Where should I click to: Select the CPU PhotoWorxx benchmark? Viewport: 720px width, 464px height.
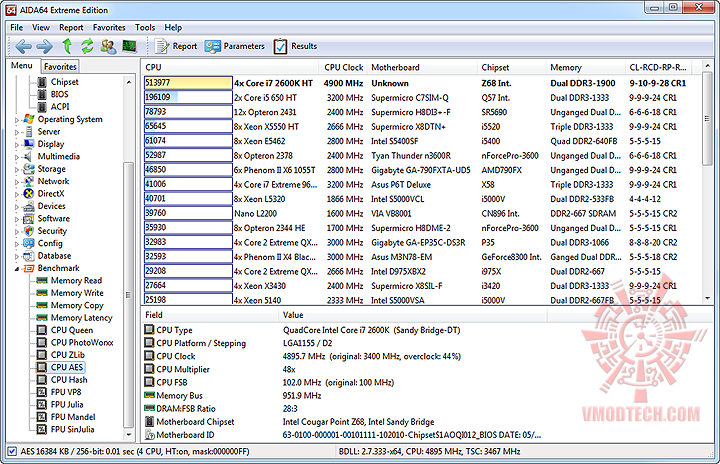pos(75,342)
